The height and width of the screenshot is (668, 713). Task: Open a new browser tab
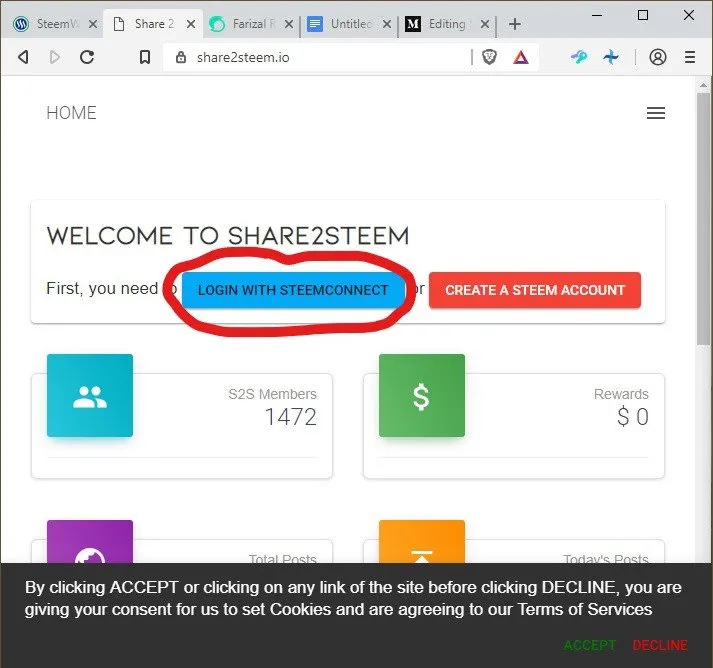click(515, 24)
